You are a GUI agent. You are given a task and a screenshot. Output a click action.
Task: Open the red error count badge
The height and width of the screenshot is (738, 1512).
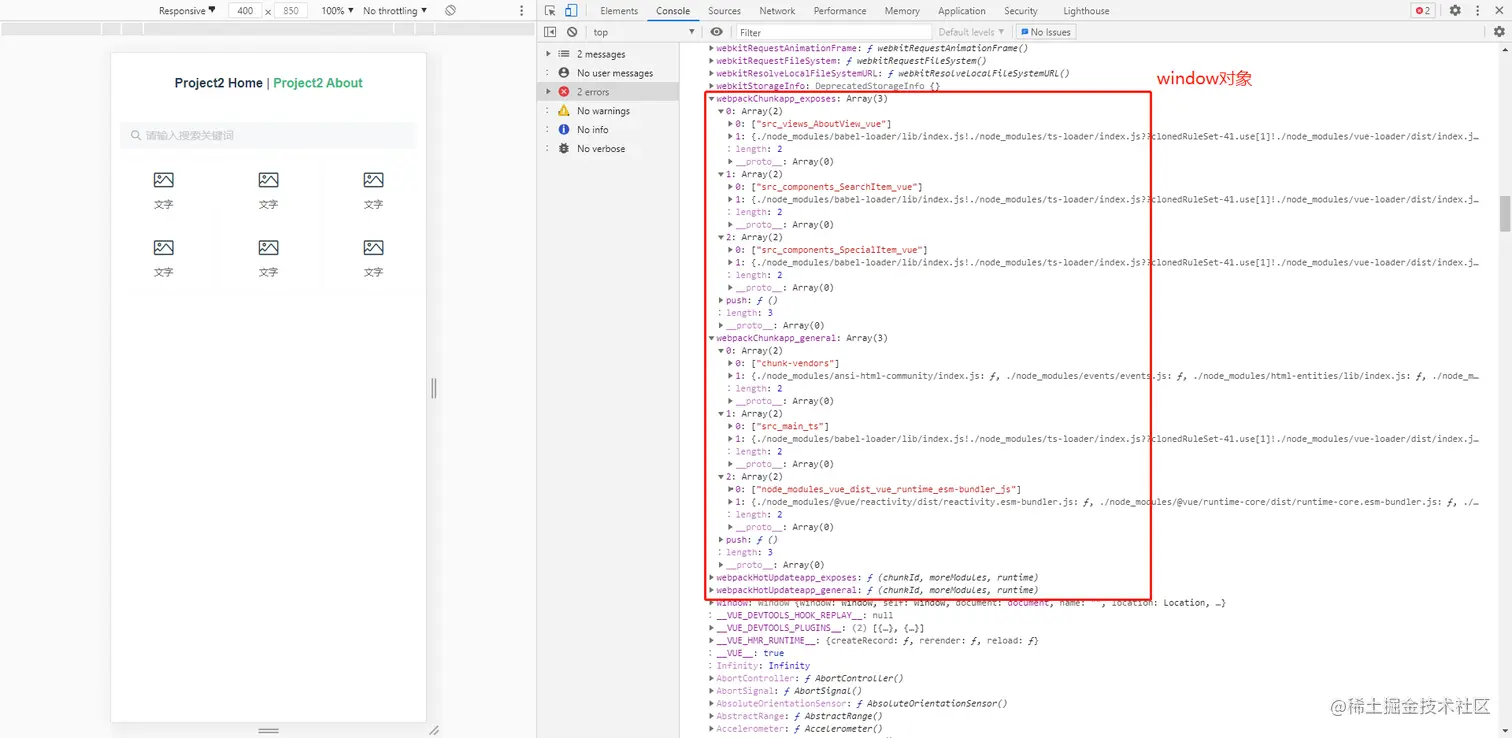point(1422,11)
